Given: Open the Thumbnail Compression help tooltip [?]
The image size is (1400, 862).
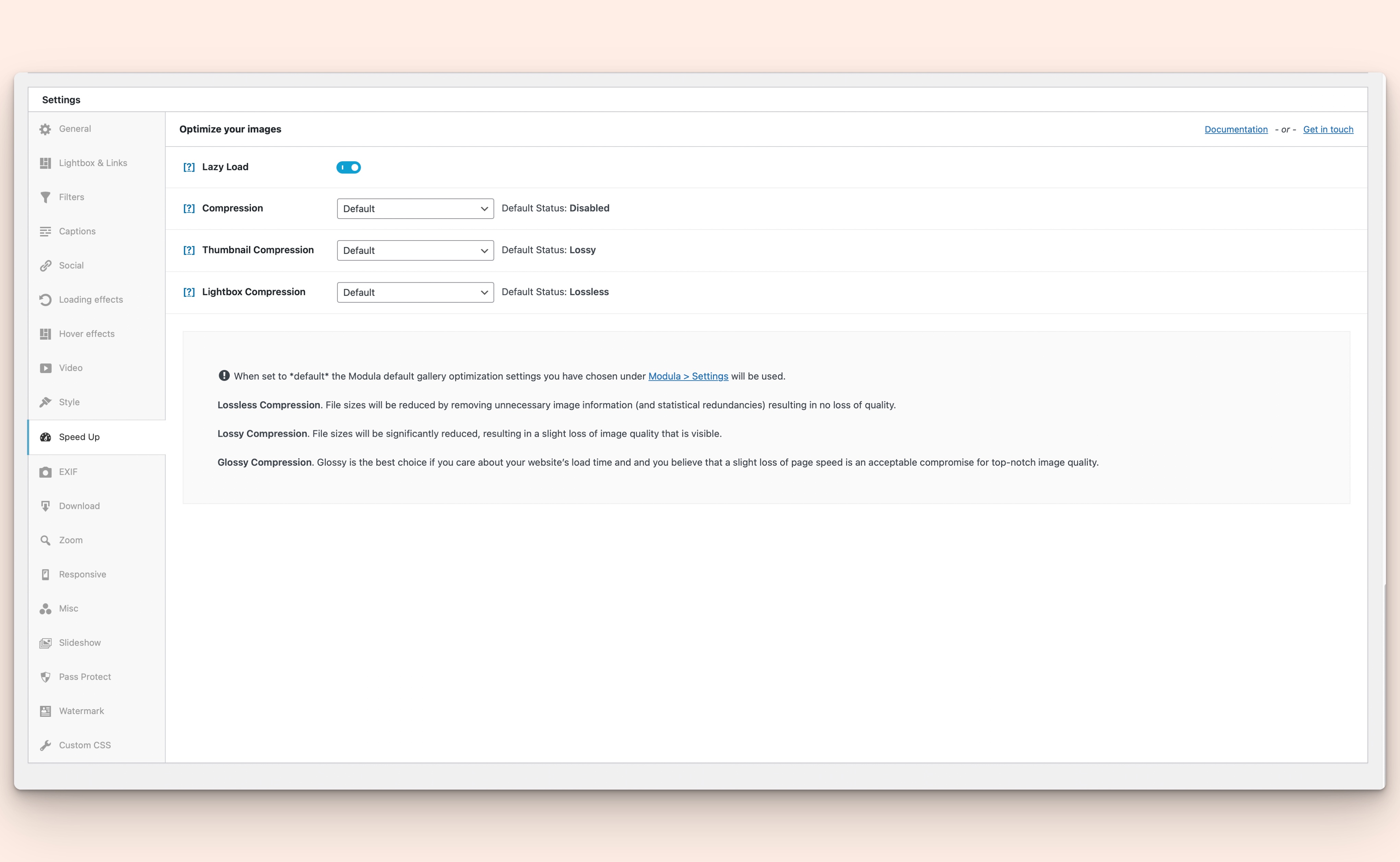Looking at the screenshot, I should 189,250.
